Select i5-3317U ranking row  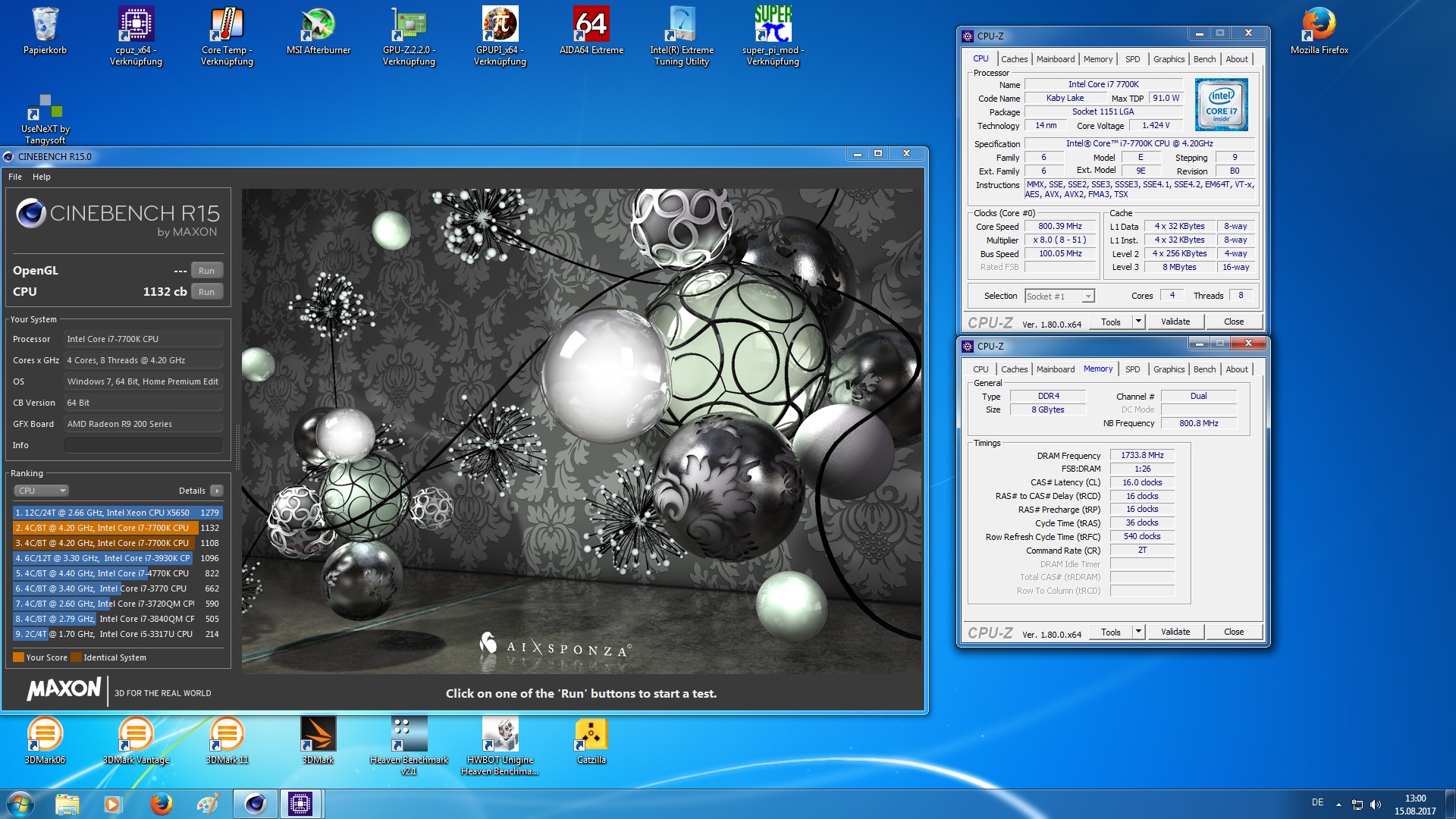118,634
